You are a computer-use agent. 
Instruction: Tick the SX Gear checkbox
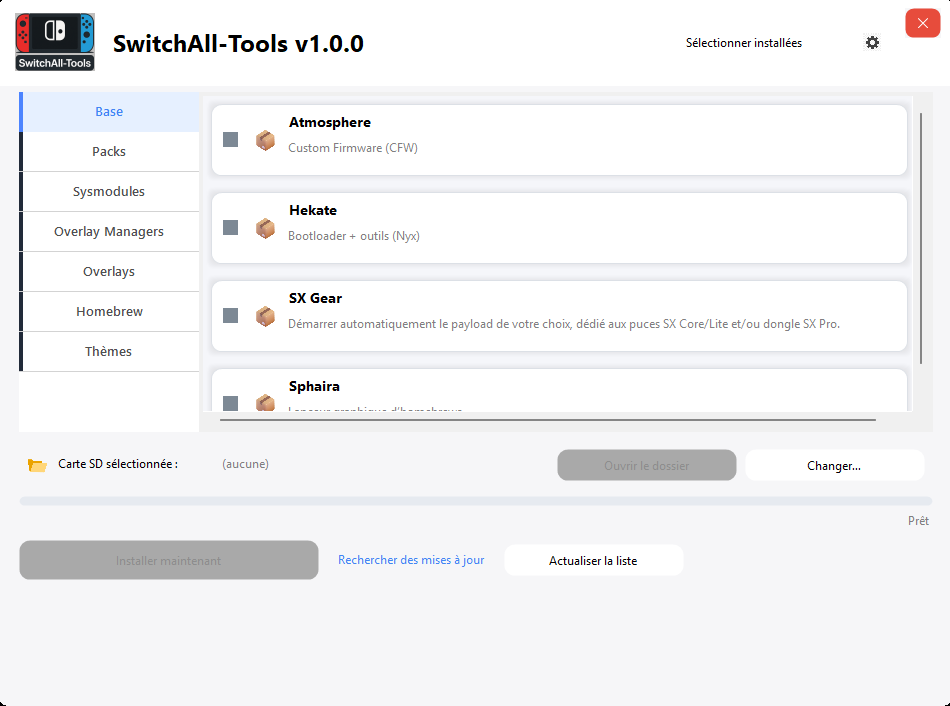(x=230, y=316)
